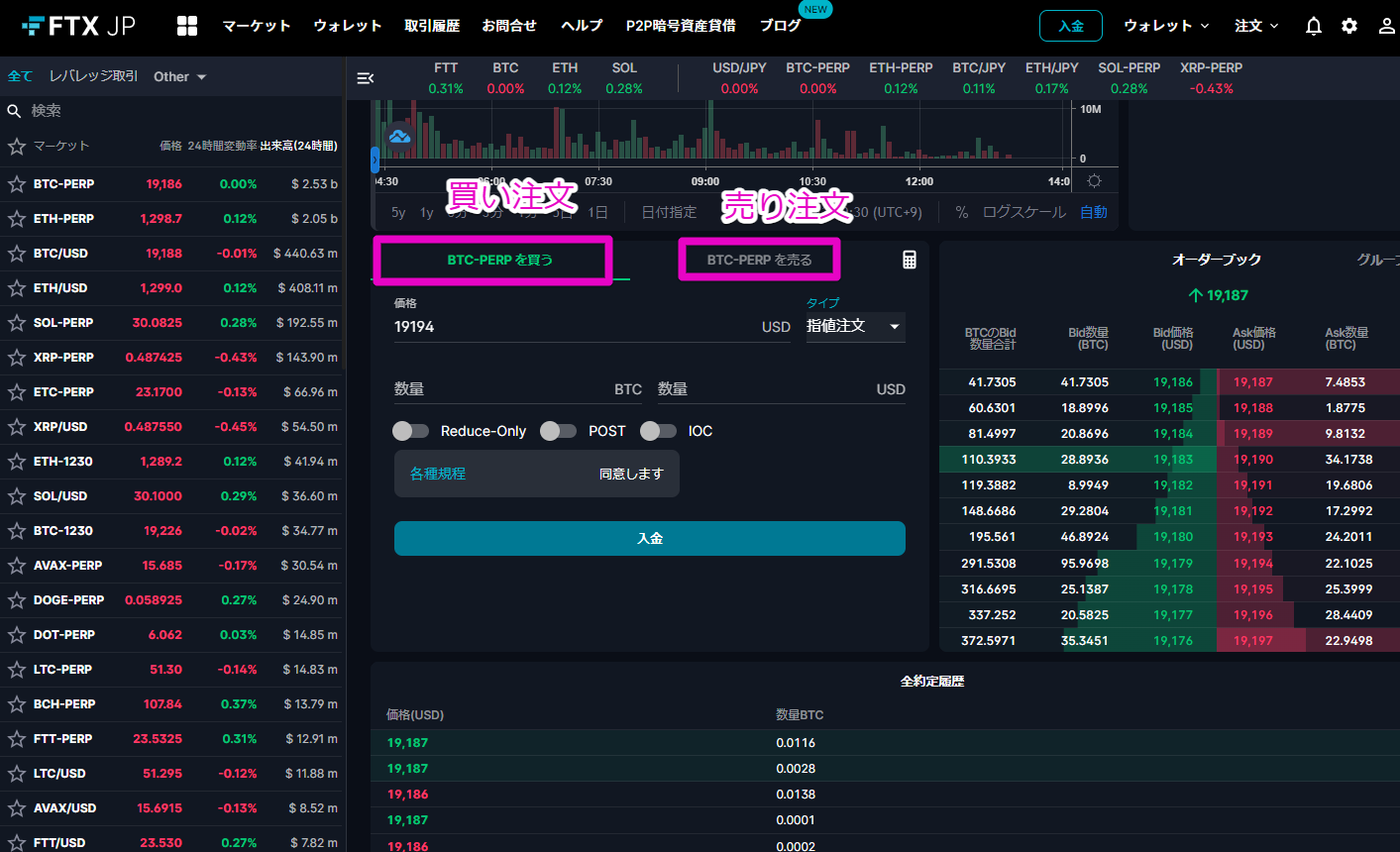Star the XRP/USD market
The image size is (1400, 852).
click(x=16, y=427)
